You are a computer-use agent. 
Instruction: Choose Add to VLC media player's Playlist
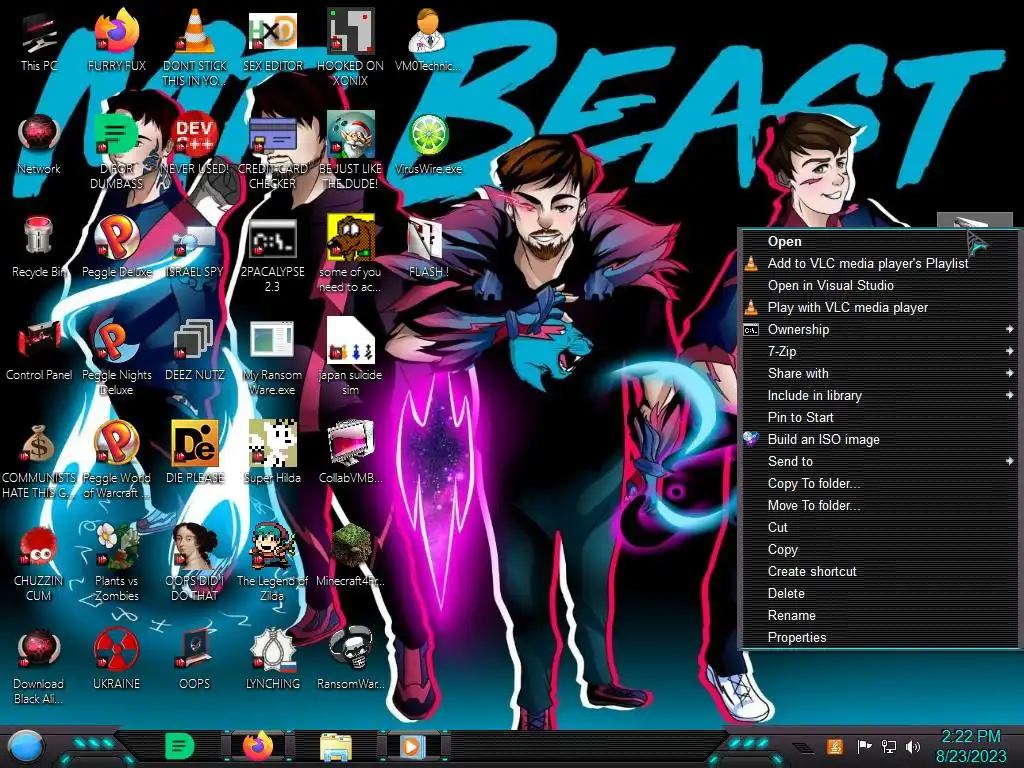880,264
